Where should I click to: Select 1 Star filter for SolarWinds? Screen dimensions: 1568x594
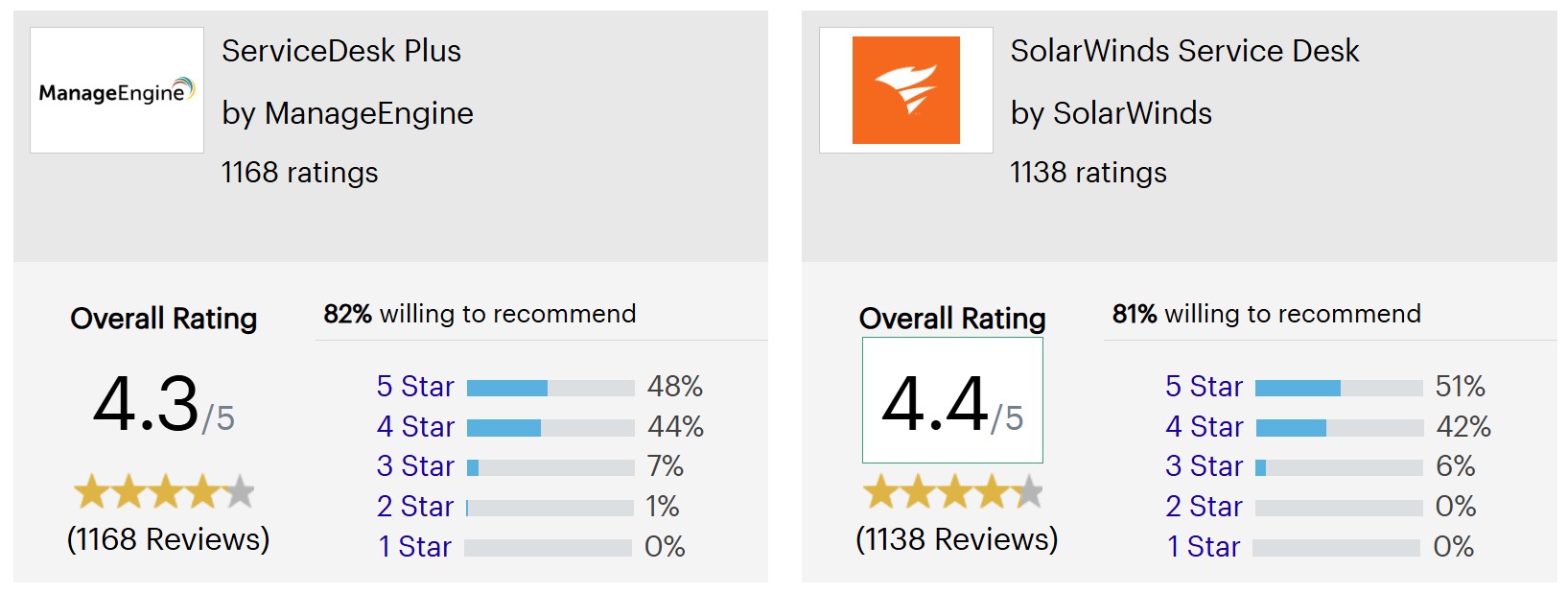point(1204,547)
